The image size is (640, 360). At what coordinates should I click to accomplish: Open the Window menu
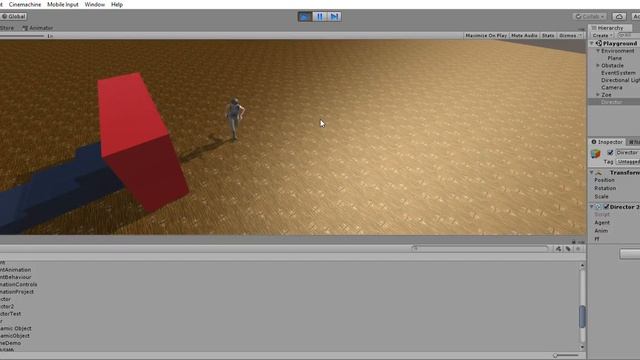coord(95,4)
